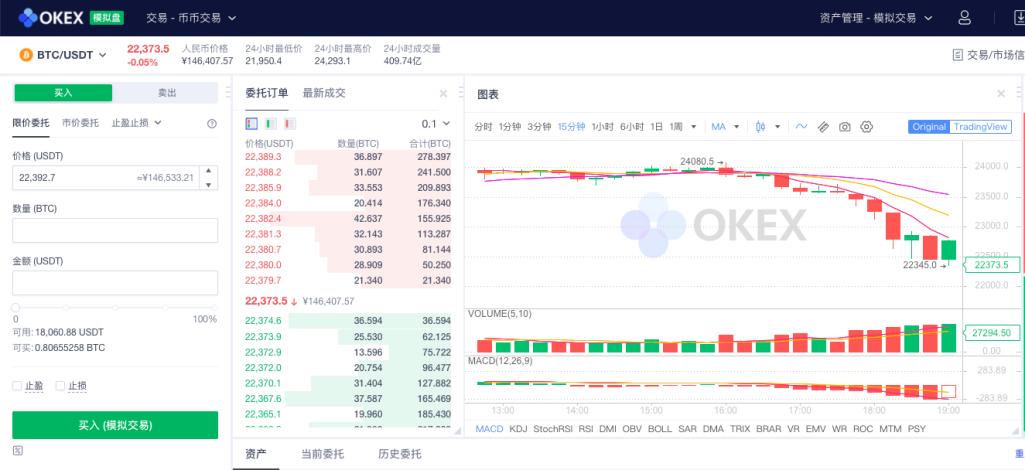The height and width of the screenshot is (470, 1025).
Task: Select the 6小时 timeframe
Action: pyautogui.click(x=632, y=127)
